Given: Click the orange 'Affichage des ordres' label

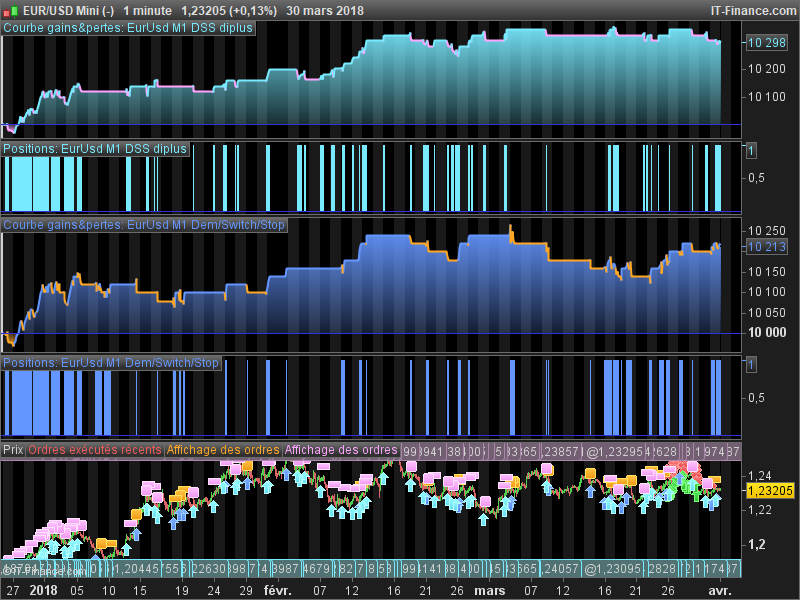Looking at the screenshot, I should point(223,450).
